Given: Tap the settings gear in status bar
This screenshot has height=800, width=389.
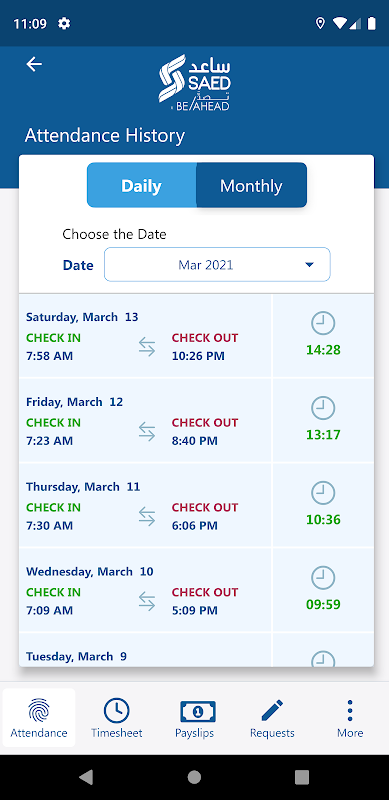Looking at the screenshot, I should pyautogui.click(x=64, y=23).
